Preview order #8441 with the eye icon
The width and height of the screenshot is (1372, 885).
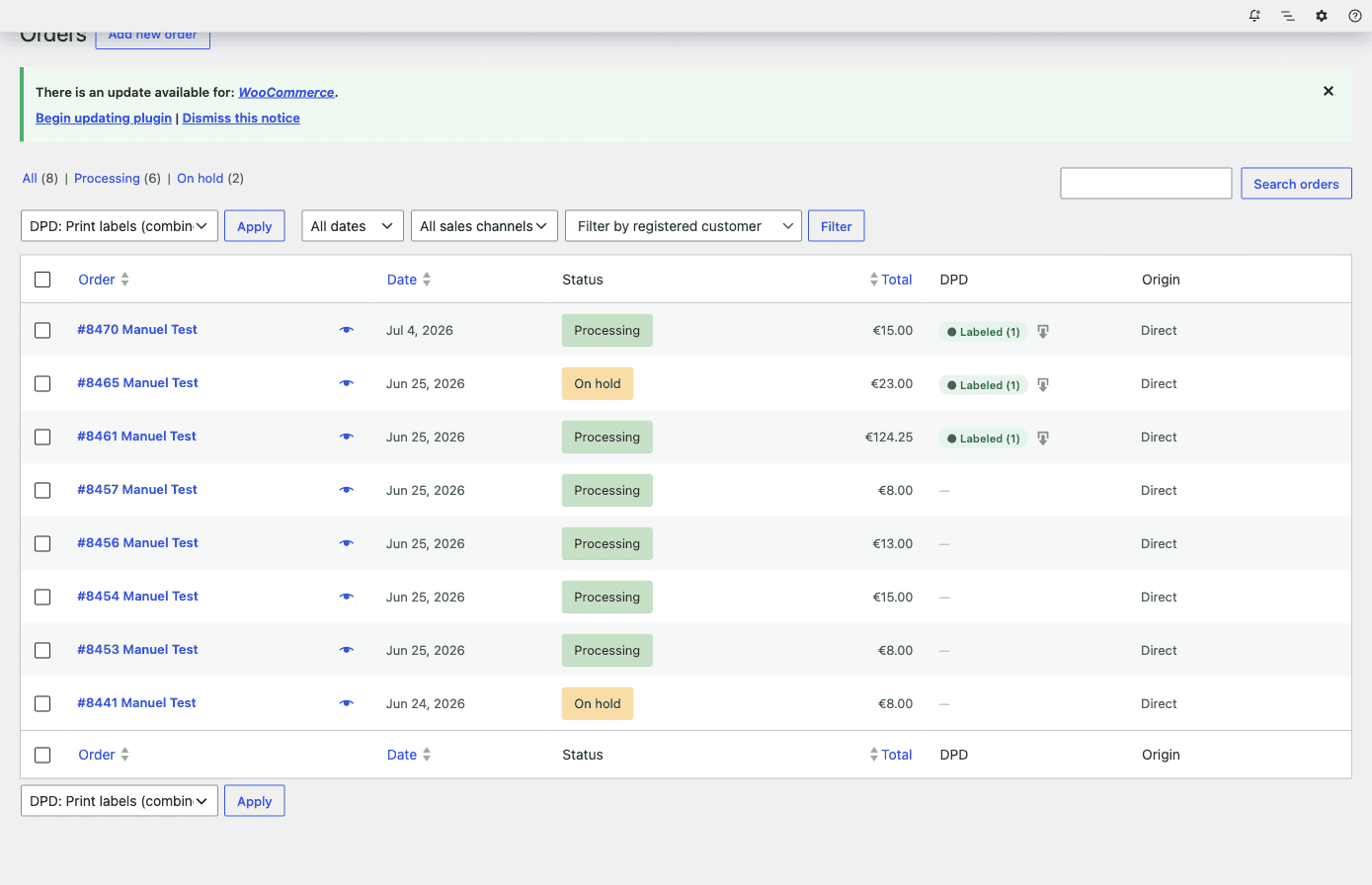click(347, 703)
